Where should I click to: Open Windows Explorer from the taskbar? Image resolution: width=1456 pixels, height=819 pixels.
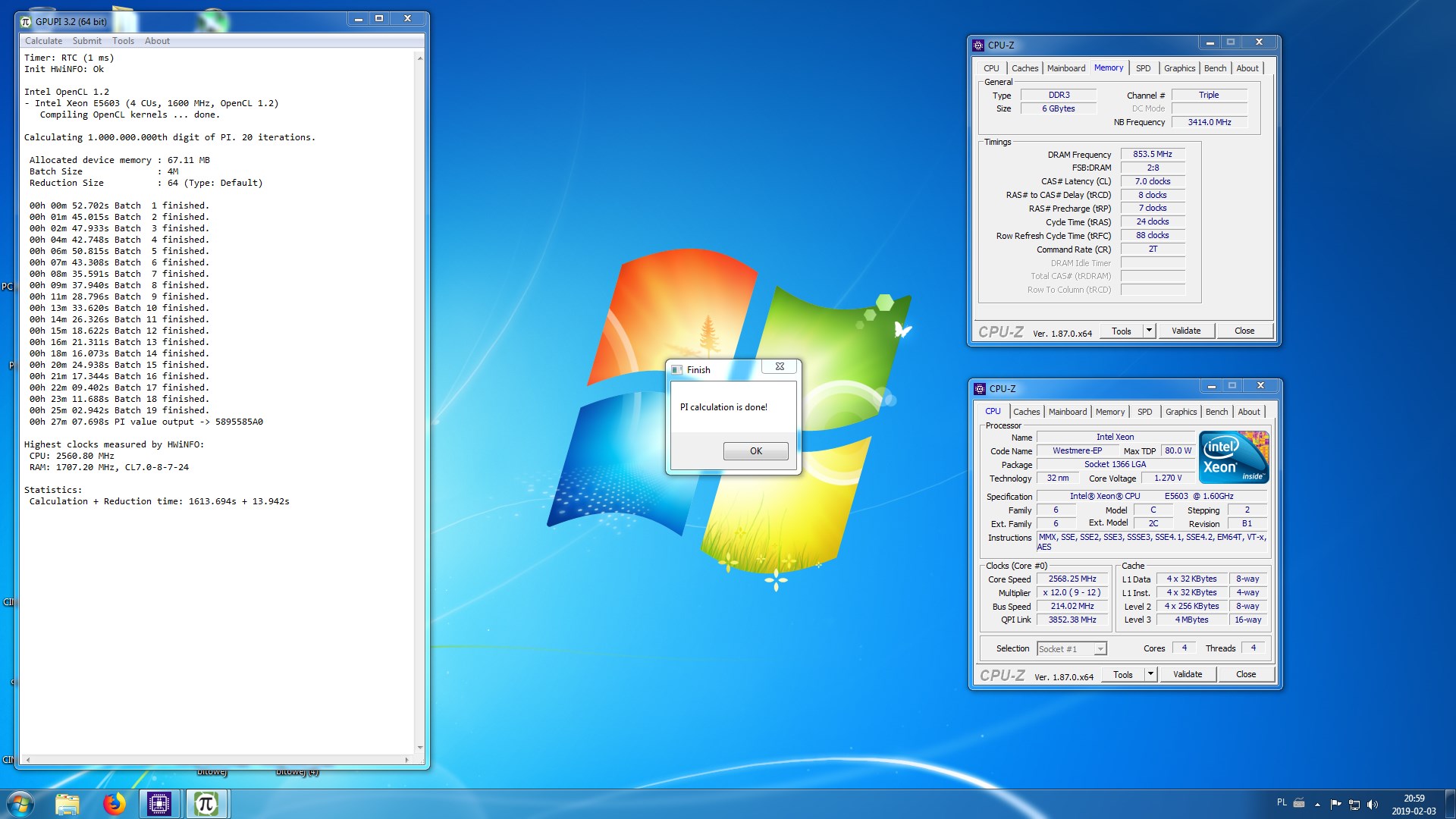point(67,803)
